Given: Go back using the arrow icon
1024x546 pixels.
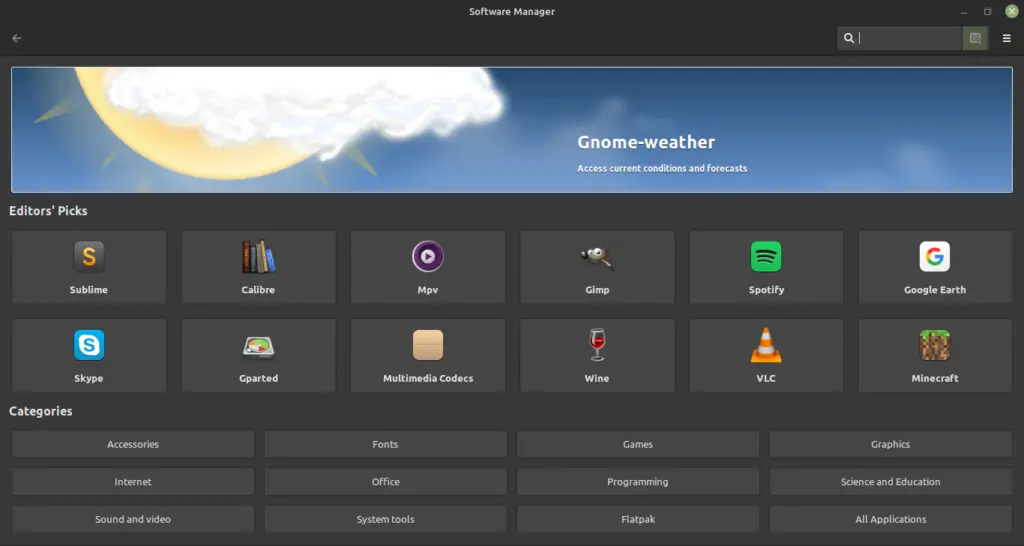Looking at the screenshot, I should tap(17, 39).
